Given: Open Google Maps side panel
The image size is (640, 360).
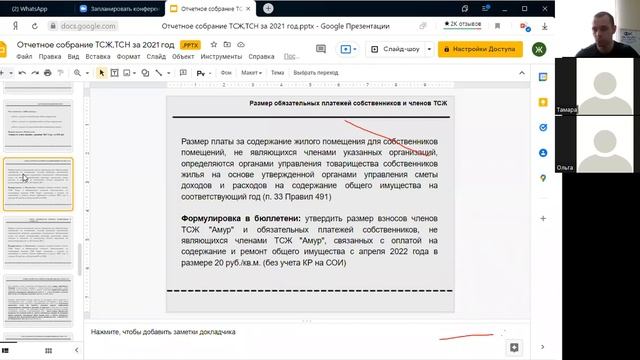Looking at the screenshot, I should coord(543,178).
